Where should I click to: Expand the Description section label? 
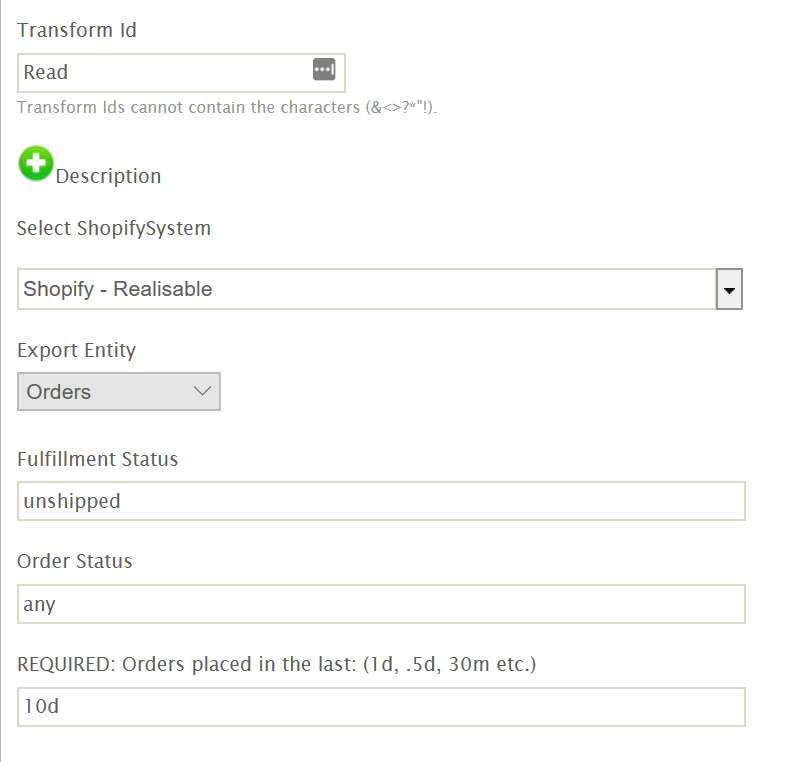[108, 176]
